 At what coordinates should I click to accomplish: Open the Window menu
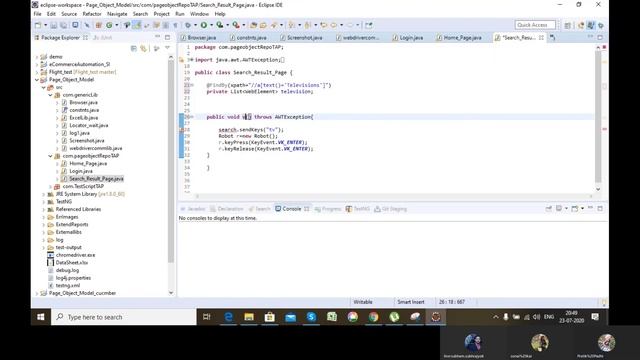[x=199, y=14]
